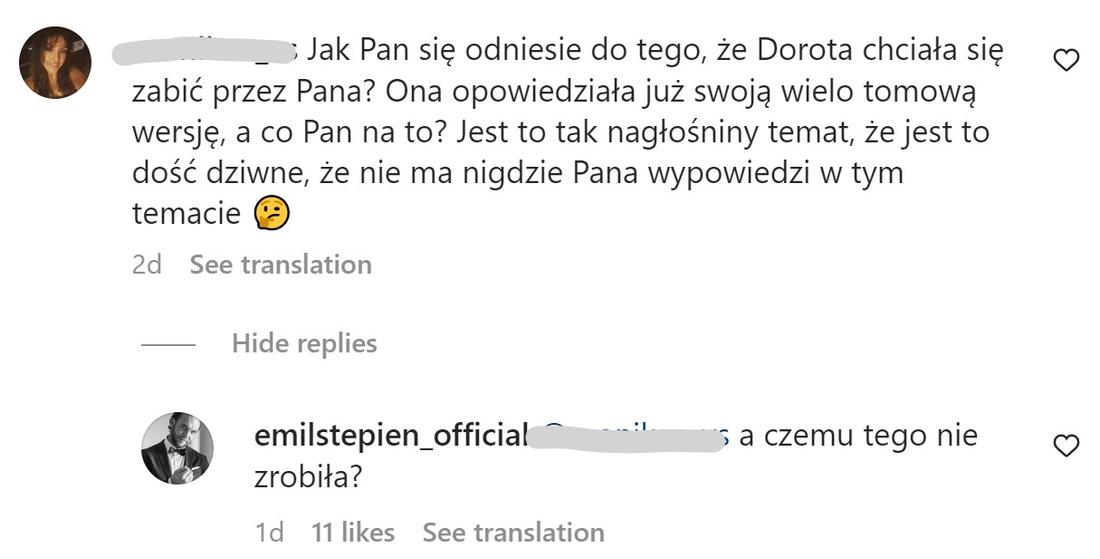
Task: Click the horizontal line beside Hide replies
Action: (168, 344)
